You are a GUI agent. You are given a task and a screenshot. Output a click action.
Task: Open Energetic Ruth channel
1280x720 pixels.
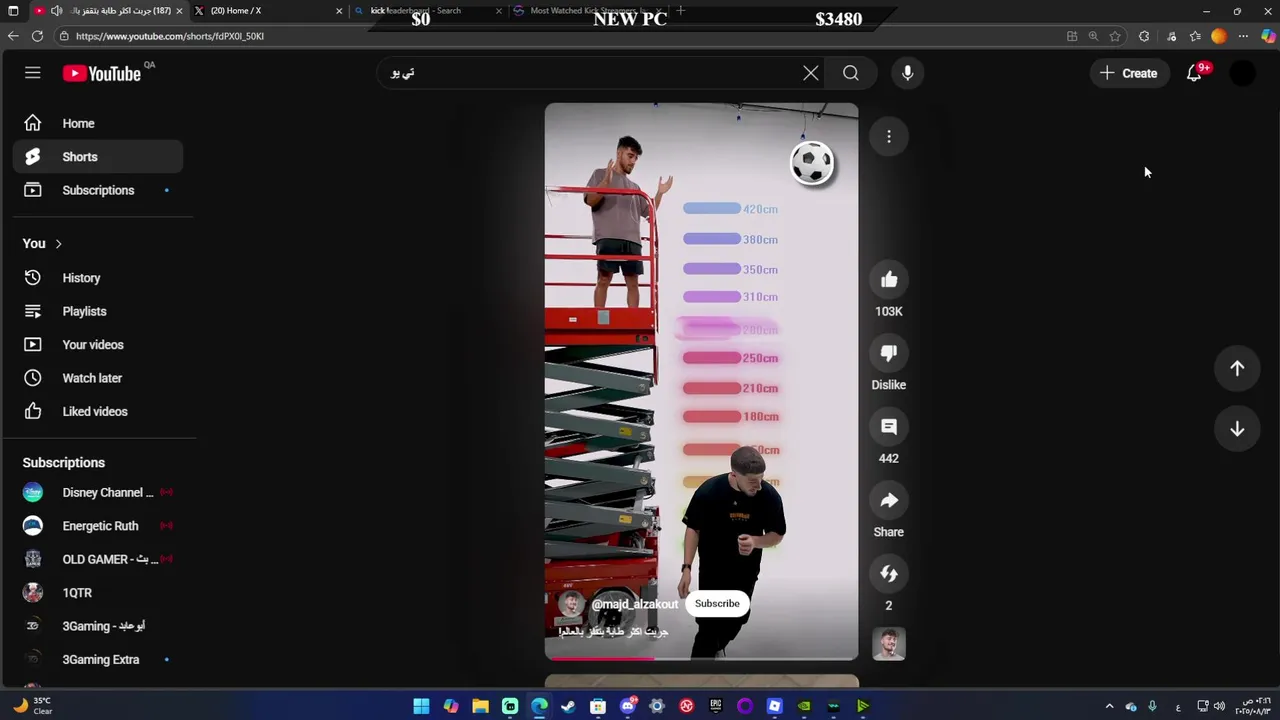(x=98, y=526)
